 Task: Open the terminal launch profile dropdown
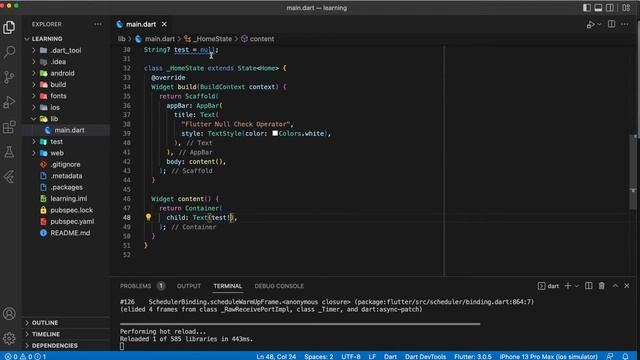pyautogui.click(x=577, y=286)
